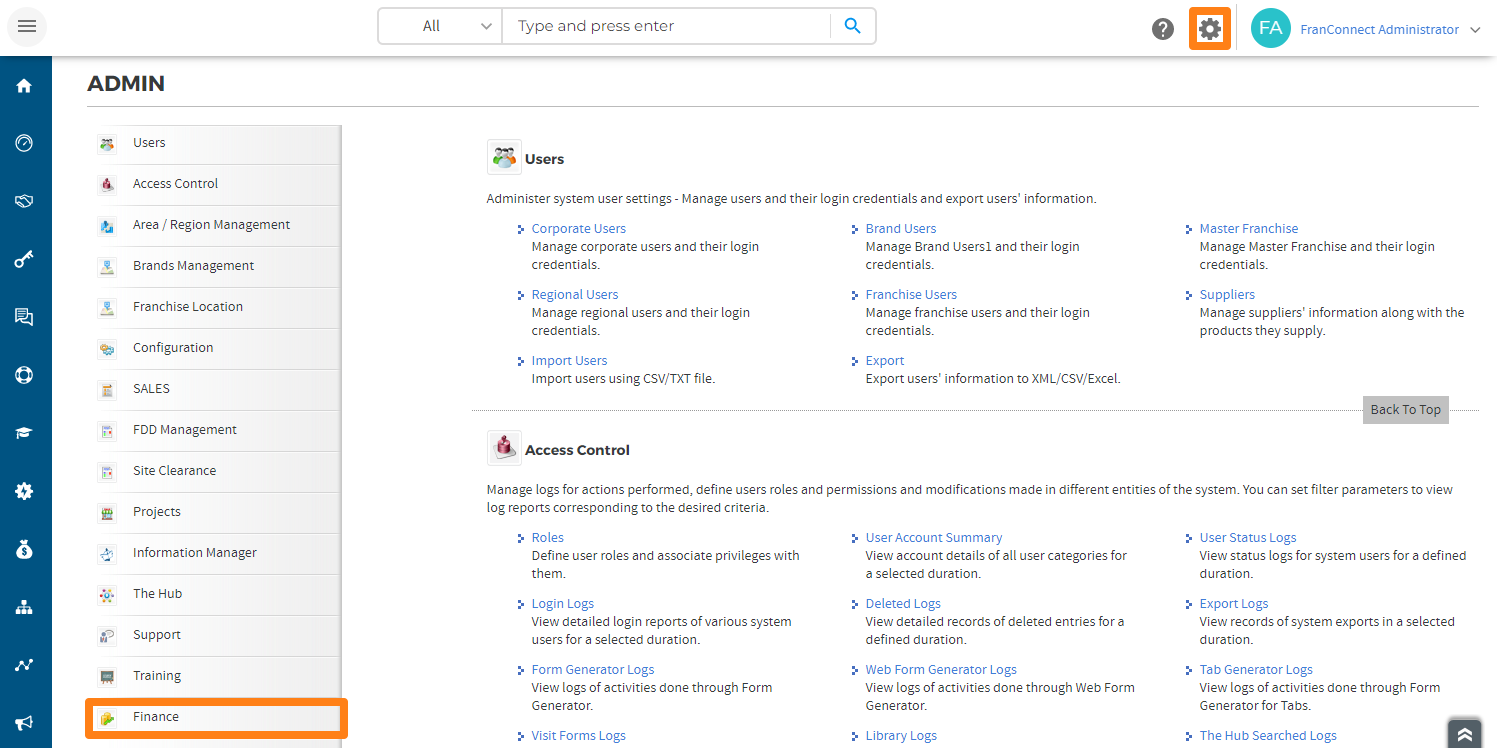Image resolution: width=1497 pixels, height=748 pixels.
Task: Open Franchise Location in admin menu
Action: (x=188, y=307)
